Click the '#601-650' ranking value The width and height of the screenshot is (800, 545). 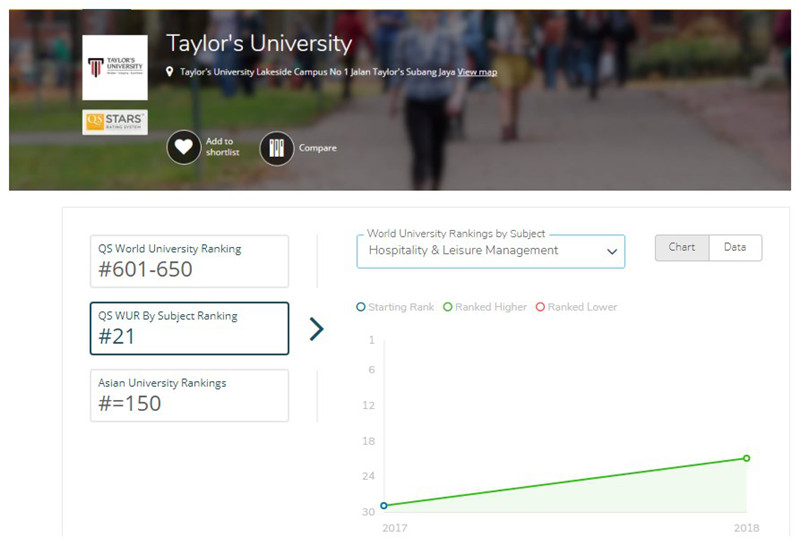(x=145, y=269)
